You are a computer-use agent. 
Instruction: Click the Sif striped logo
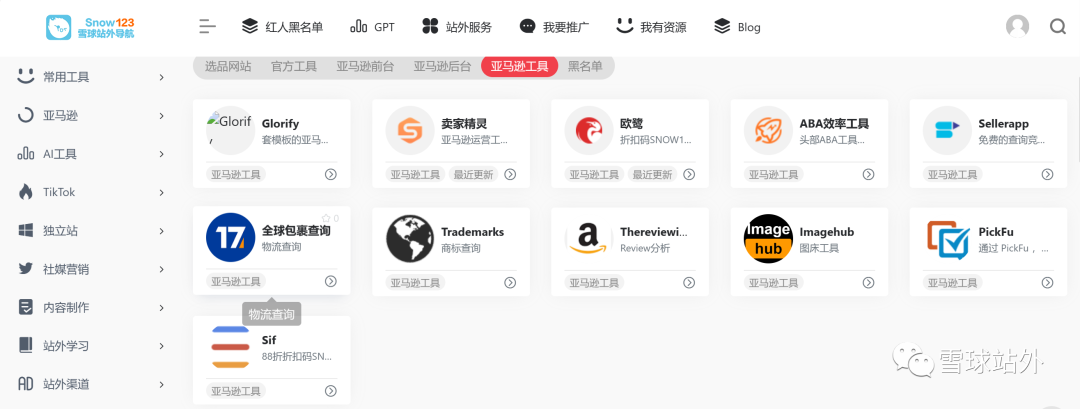[230, 346]
